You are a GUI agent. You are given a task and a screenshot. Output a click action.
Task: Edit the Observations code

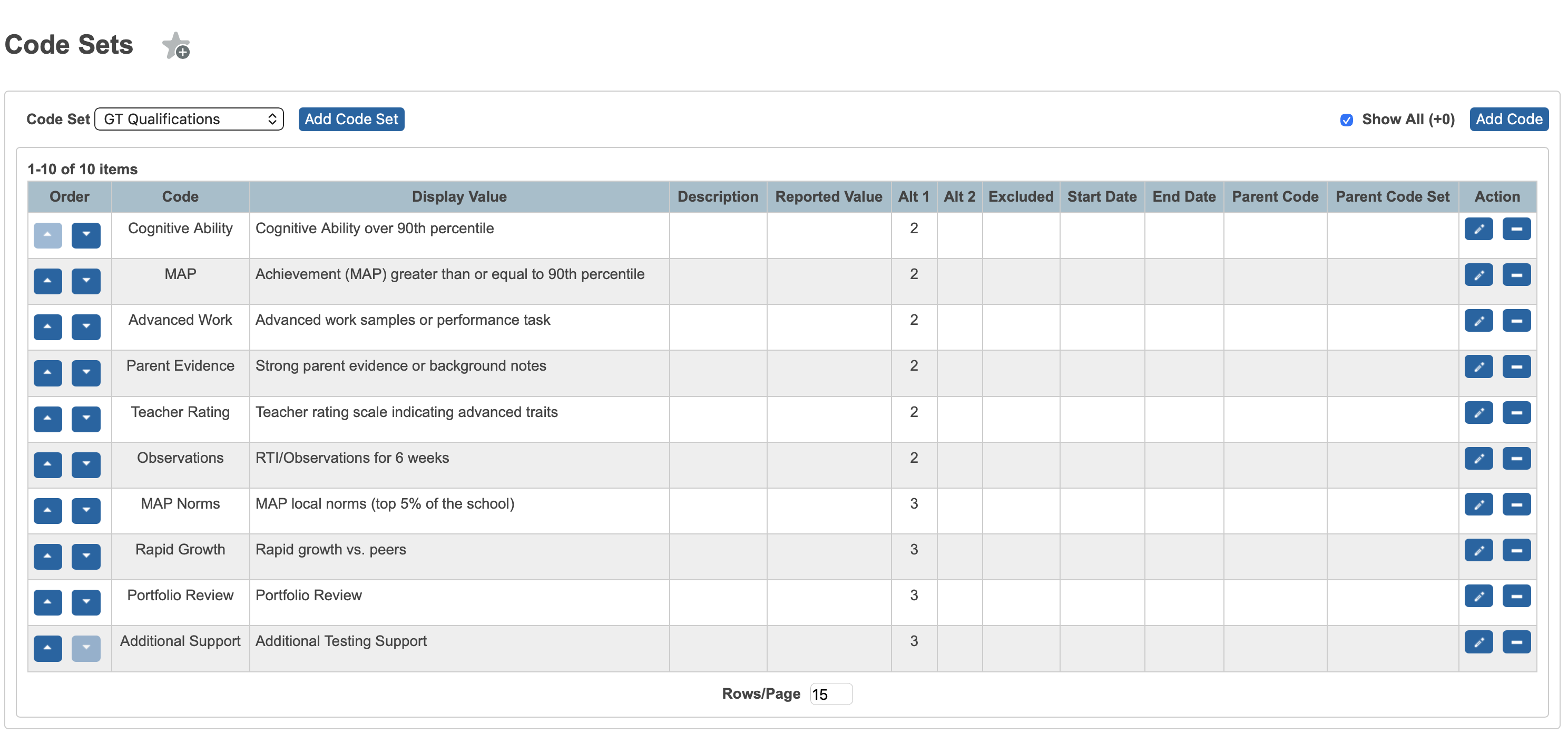[1478, 459]
